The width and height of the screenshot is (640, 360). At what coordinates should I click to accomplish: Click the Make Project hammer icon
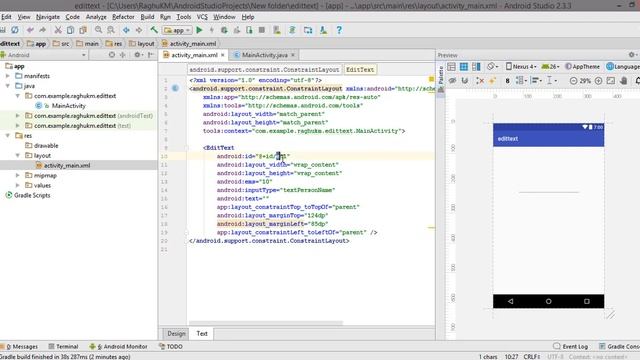[x=154, y=30]
